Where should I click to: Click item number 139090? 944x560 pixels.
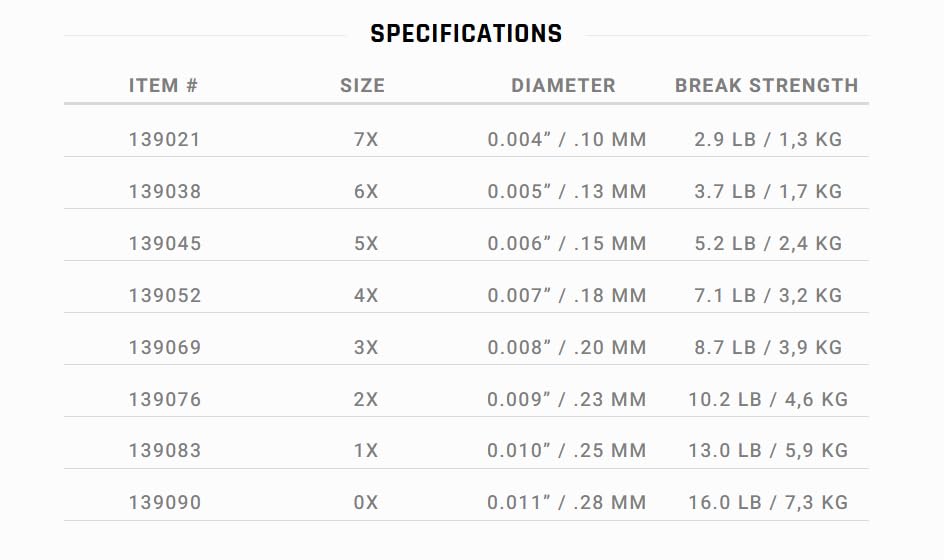tap(165, 502)
